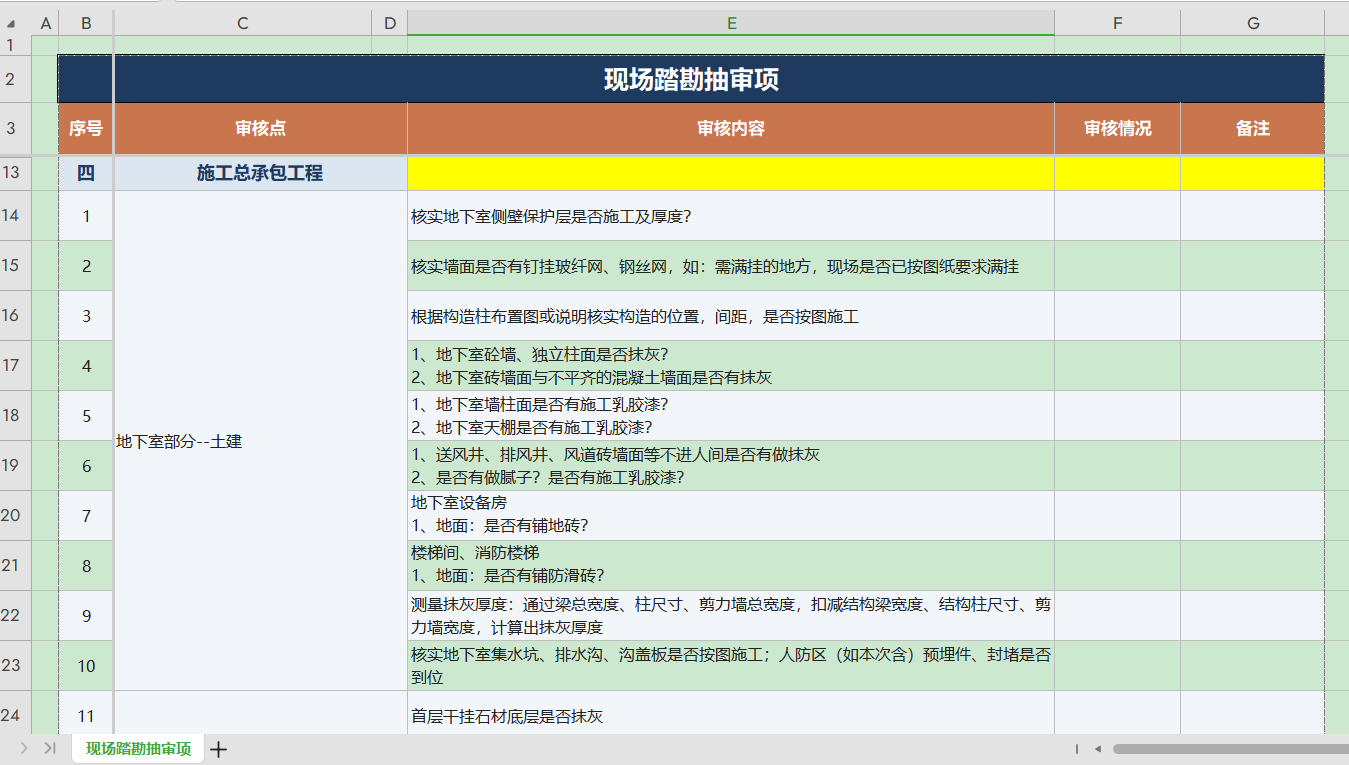Click the 地下室部分--土建 merged cell
This screenshot has width=1349, height=765.
(261, 441)
